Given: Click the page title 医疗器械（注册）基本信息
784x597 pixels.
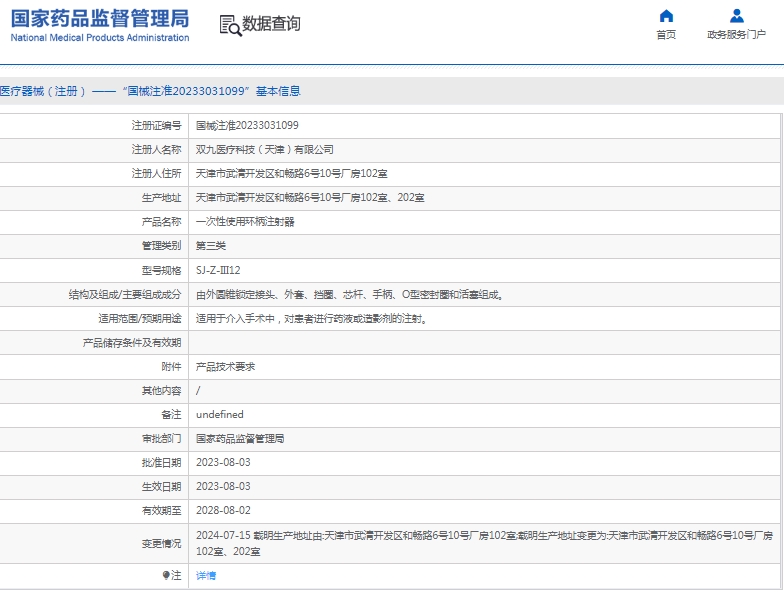Looking at the screenshot, I should pyautogui.click(x=150, y=91).
